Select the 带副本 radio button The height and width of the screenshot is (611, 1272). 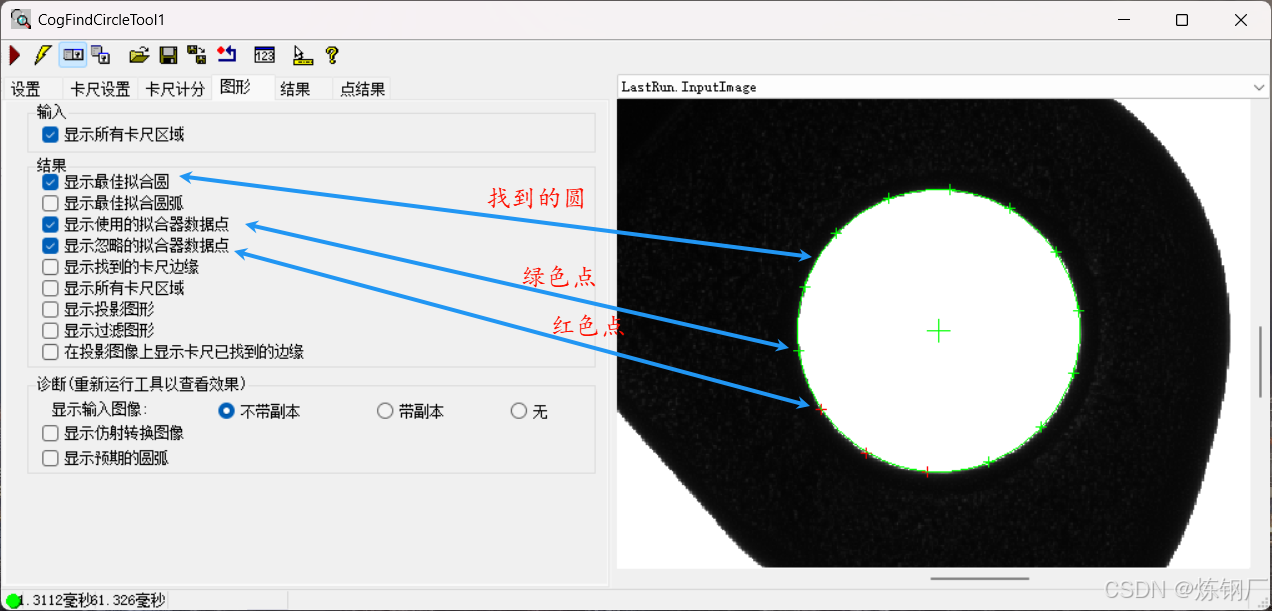click(x=385, y=410)
